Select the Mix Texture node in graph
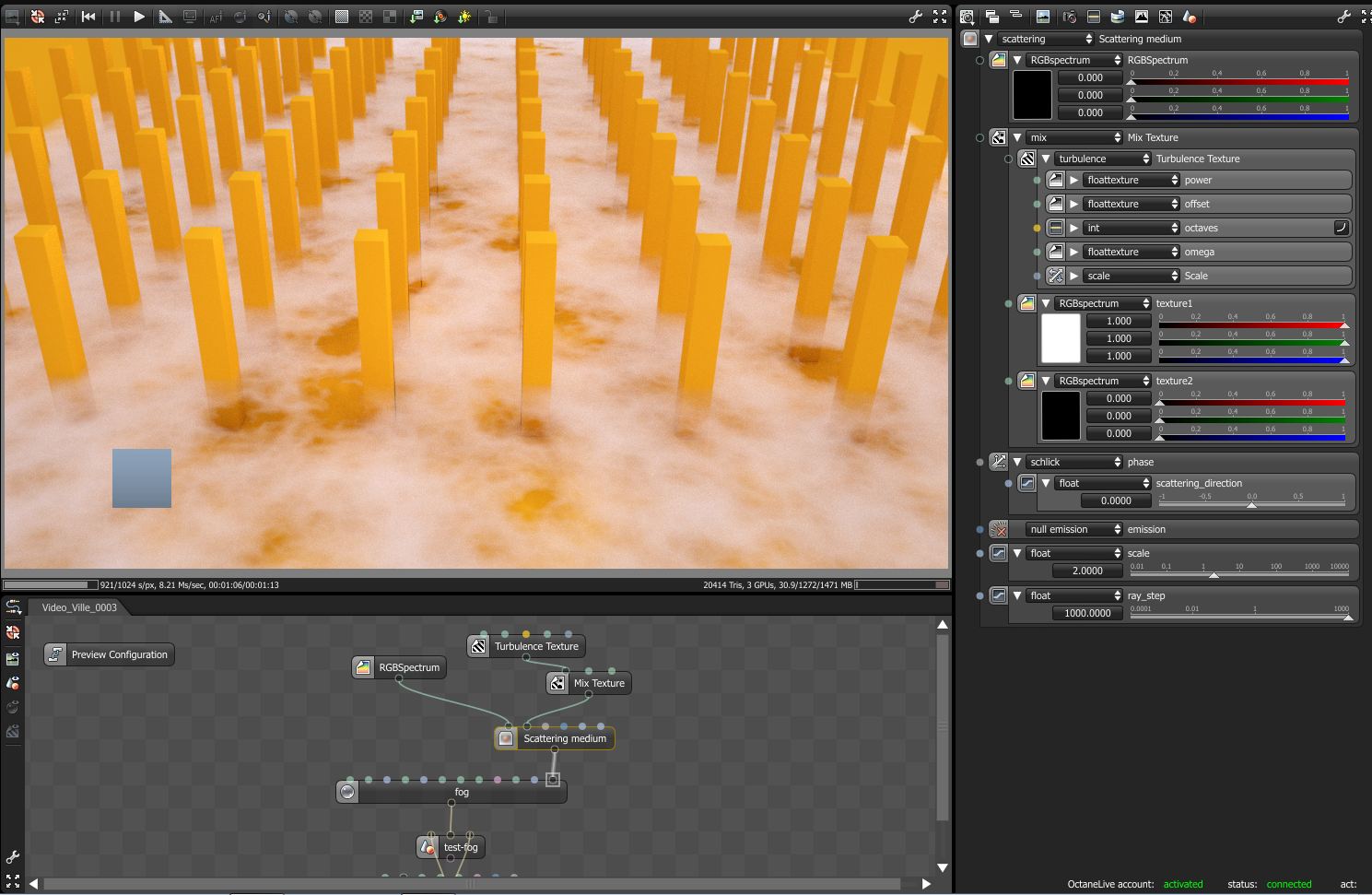The height and width of the screenshot is (895, 1372). [x=589, y=683]
